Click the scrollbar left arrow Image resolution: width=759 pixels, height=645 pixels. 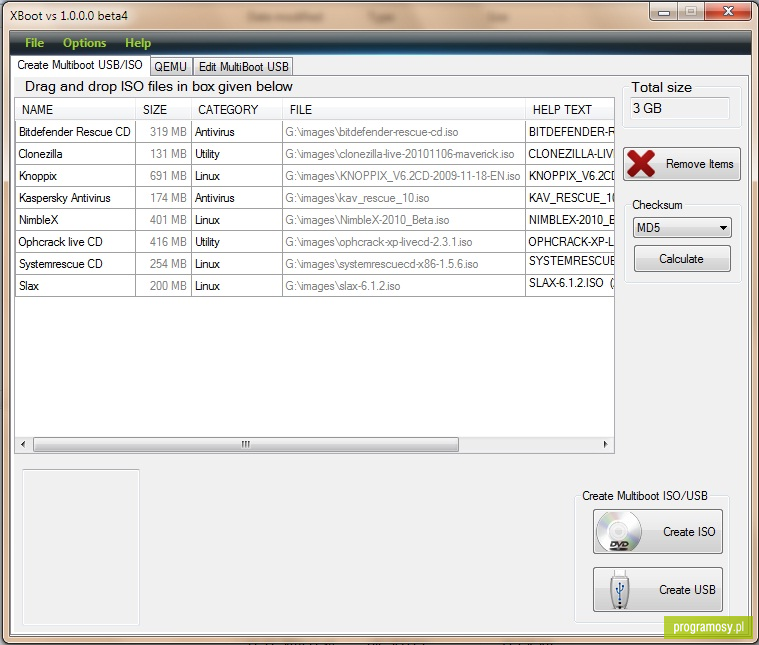(x=23, y=444)
